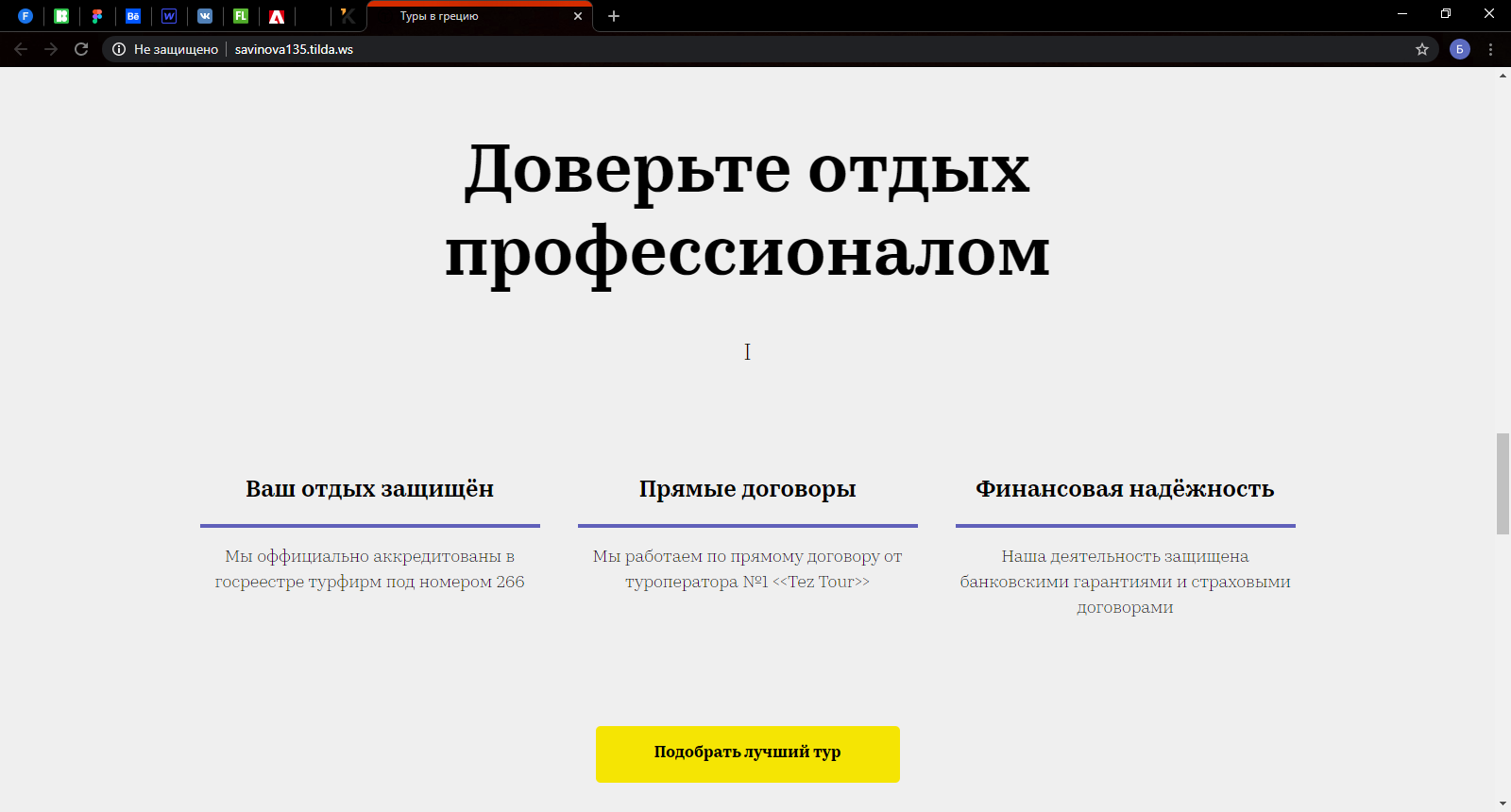The height and width of the screenshot is (812, 1511).
Task: Open the Chrome three-dot menu
Action: click(1491, 49)
